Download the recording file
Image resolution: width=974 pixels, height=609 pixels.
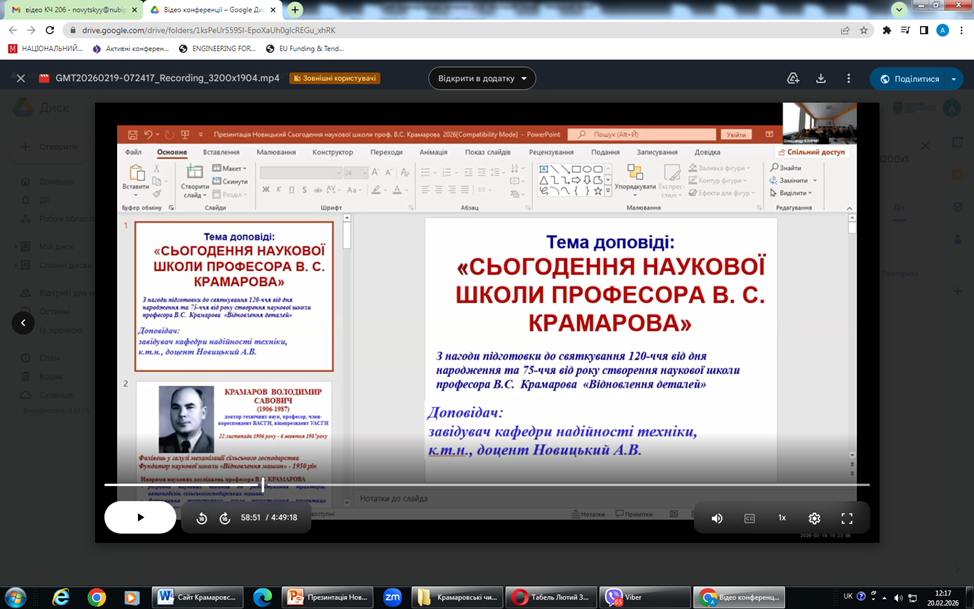tap(821, 78)
